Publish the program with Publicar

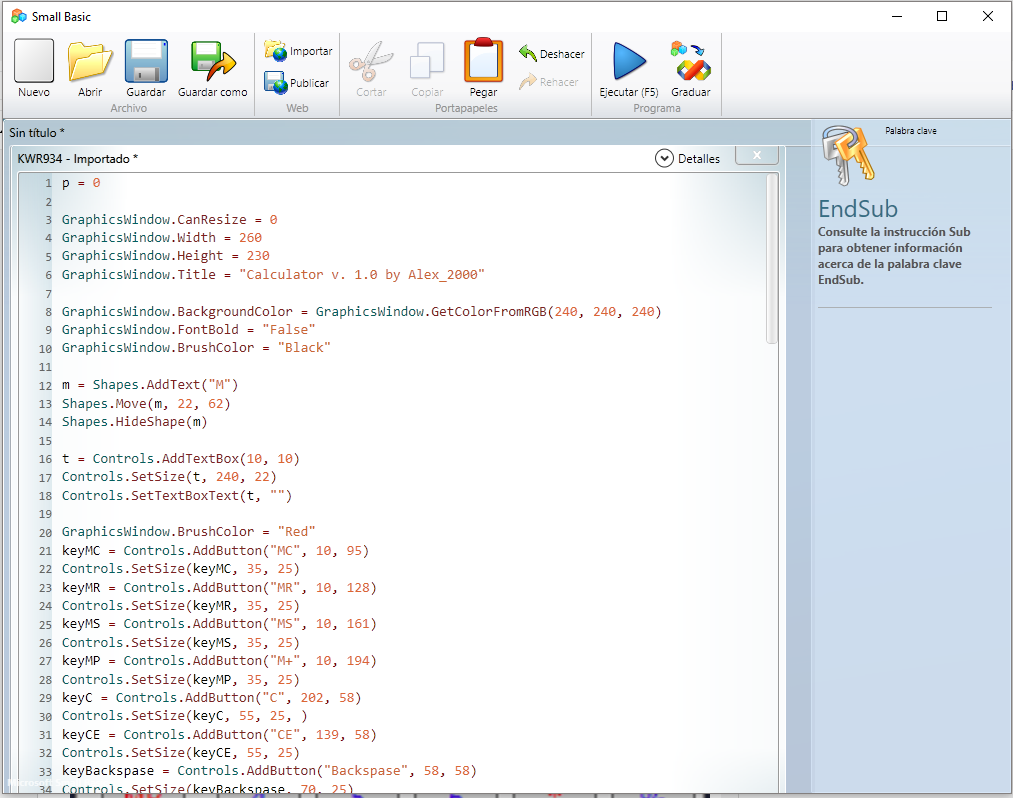point(297,83)
